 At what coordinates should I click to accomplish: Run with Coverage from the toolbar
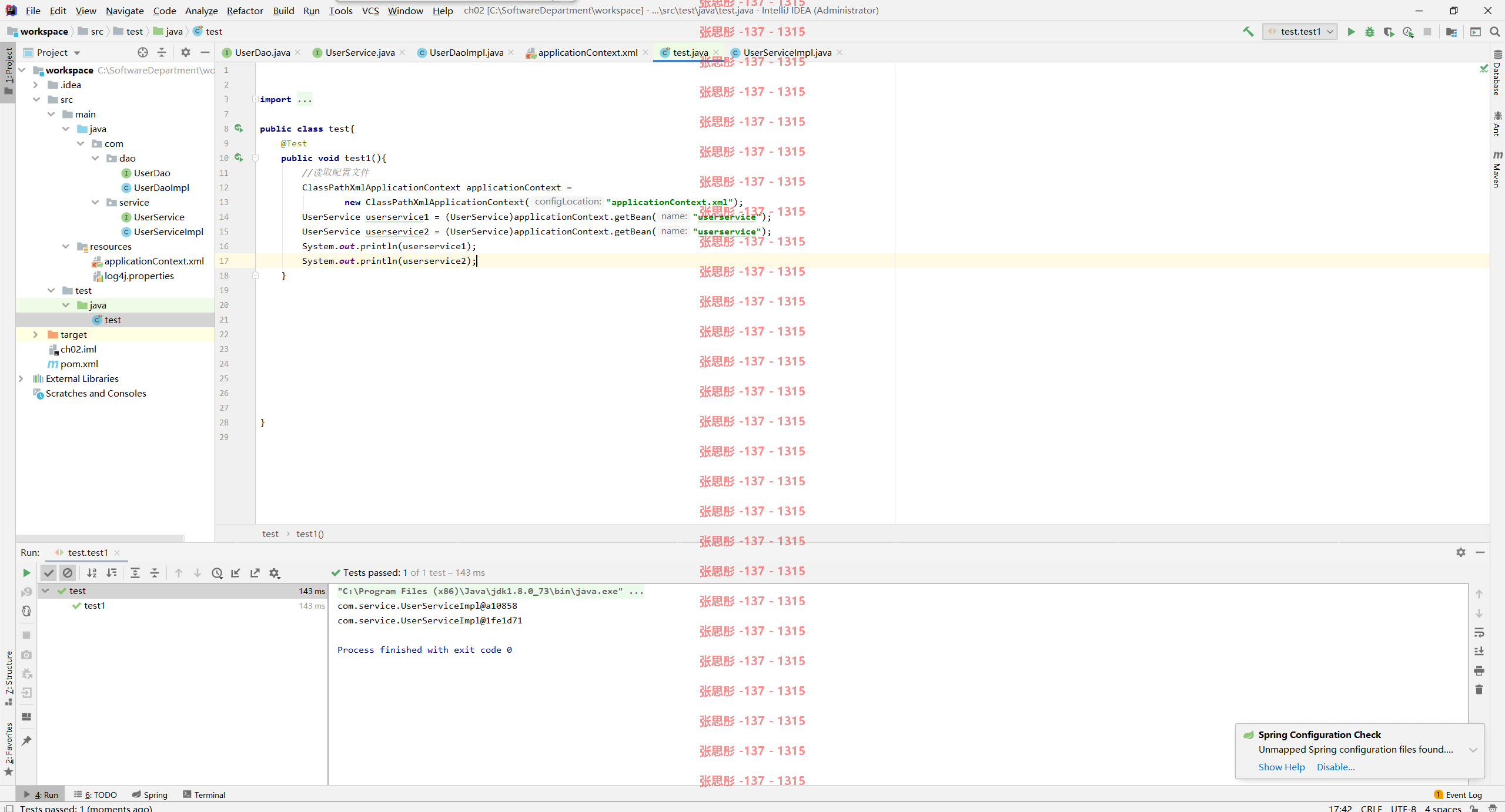pos(1389,32)
